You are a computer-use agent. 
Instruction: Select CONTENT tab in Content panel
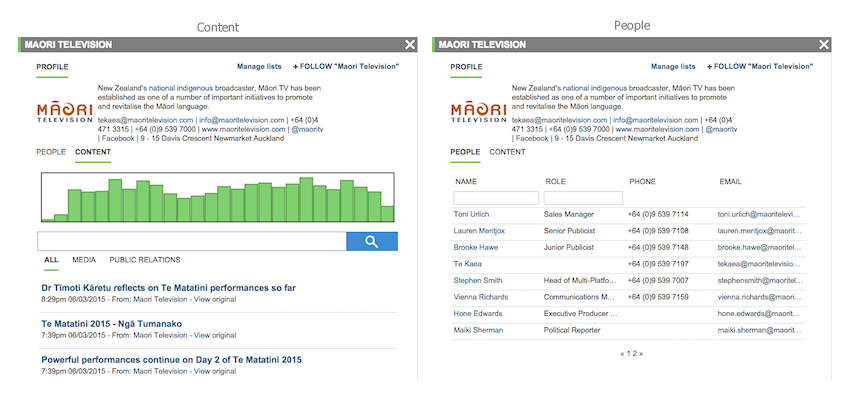[x=93, y=152]
